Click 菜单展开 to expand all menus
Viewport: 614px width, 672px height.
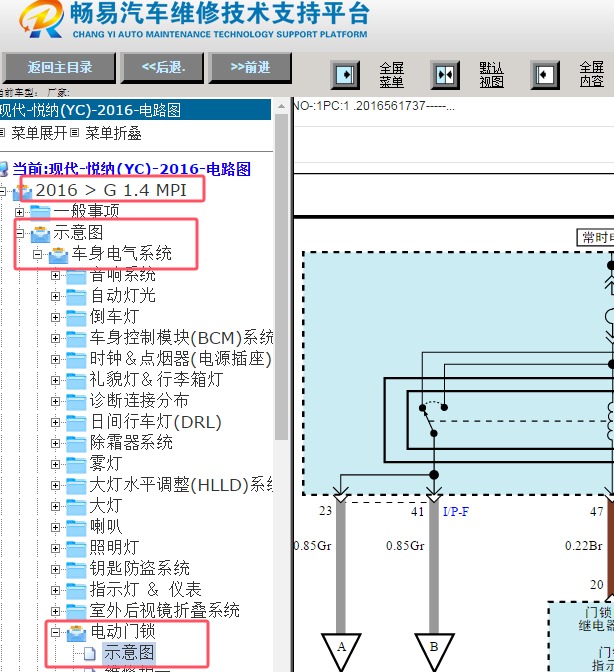coord(39,133)
